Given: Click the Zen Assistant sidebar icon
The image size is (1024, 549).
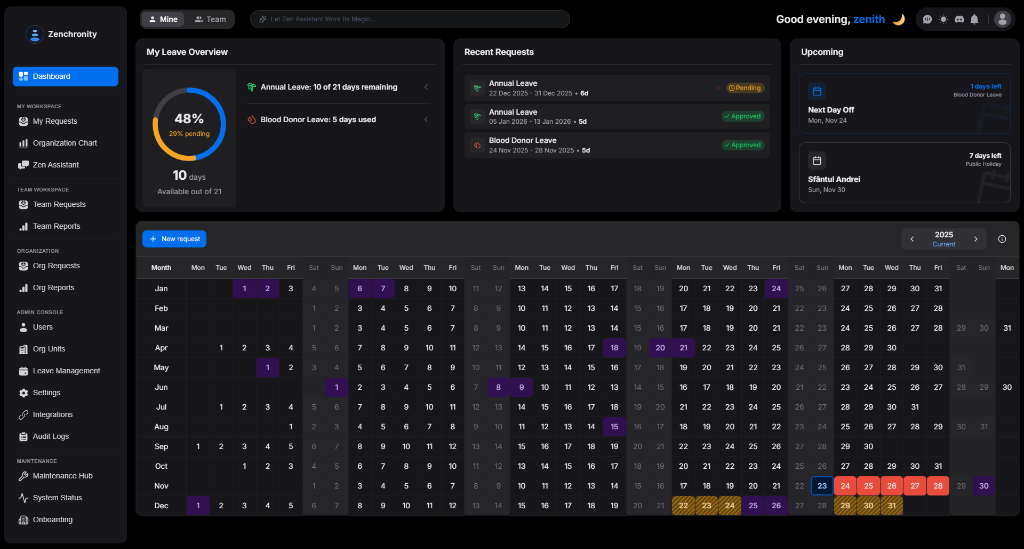Looking at the screenshot, I should click(24, 165).
